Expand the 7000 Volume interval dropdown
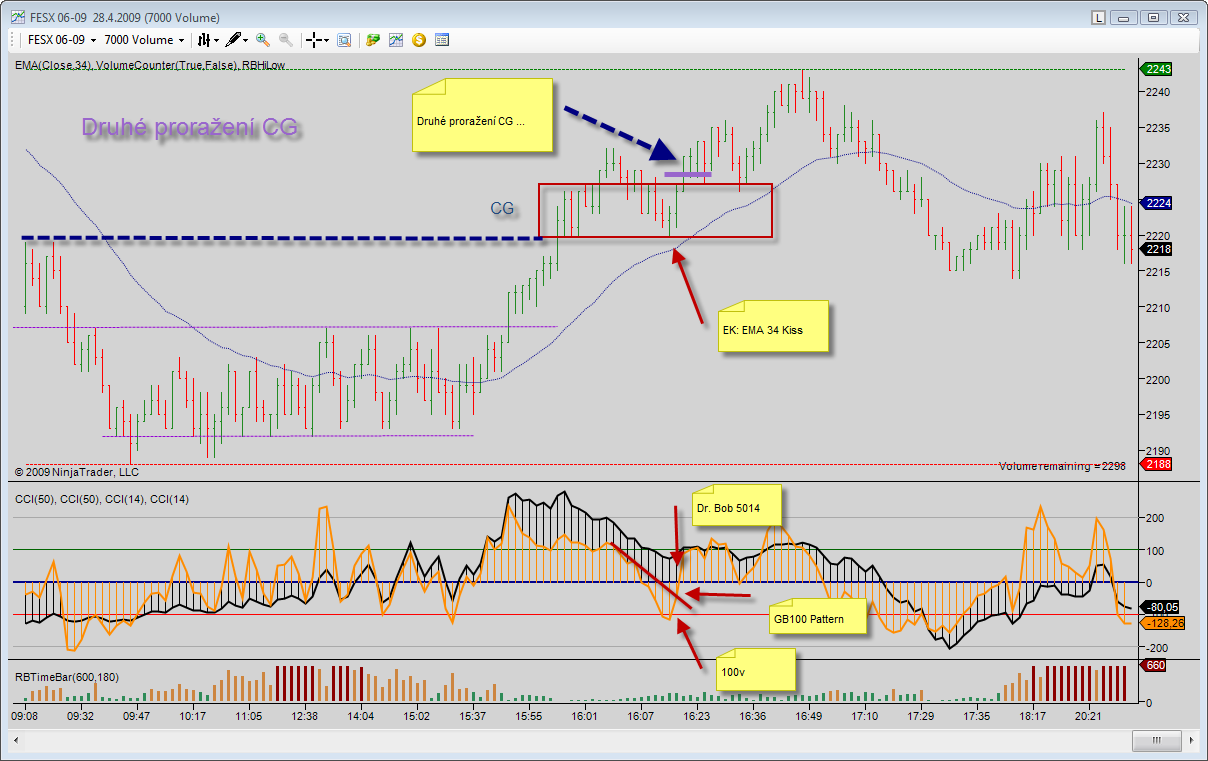Viewport: 1208px width, 761px height. pyautogui.click(x=144, y=40)
